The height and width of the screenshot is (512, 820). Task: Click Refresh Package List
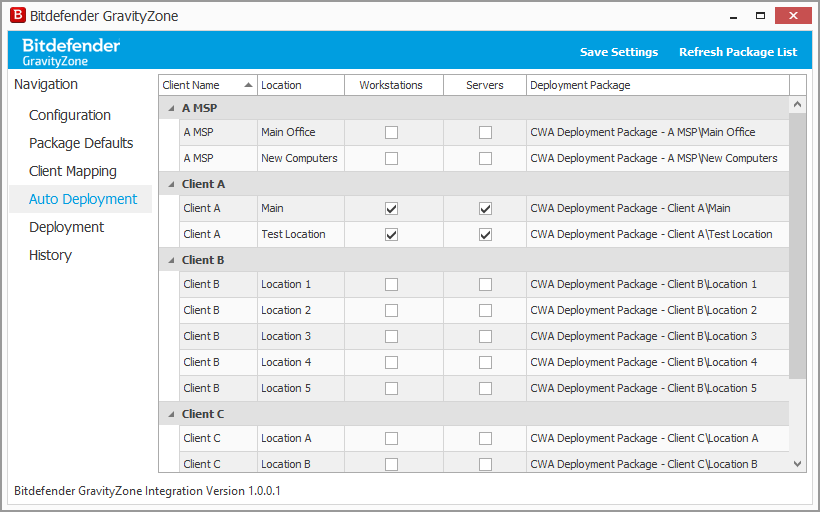(x=738, y=52)
